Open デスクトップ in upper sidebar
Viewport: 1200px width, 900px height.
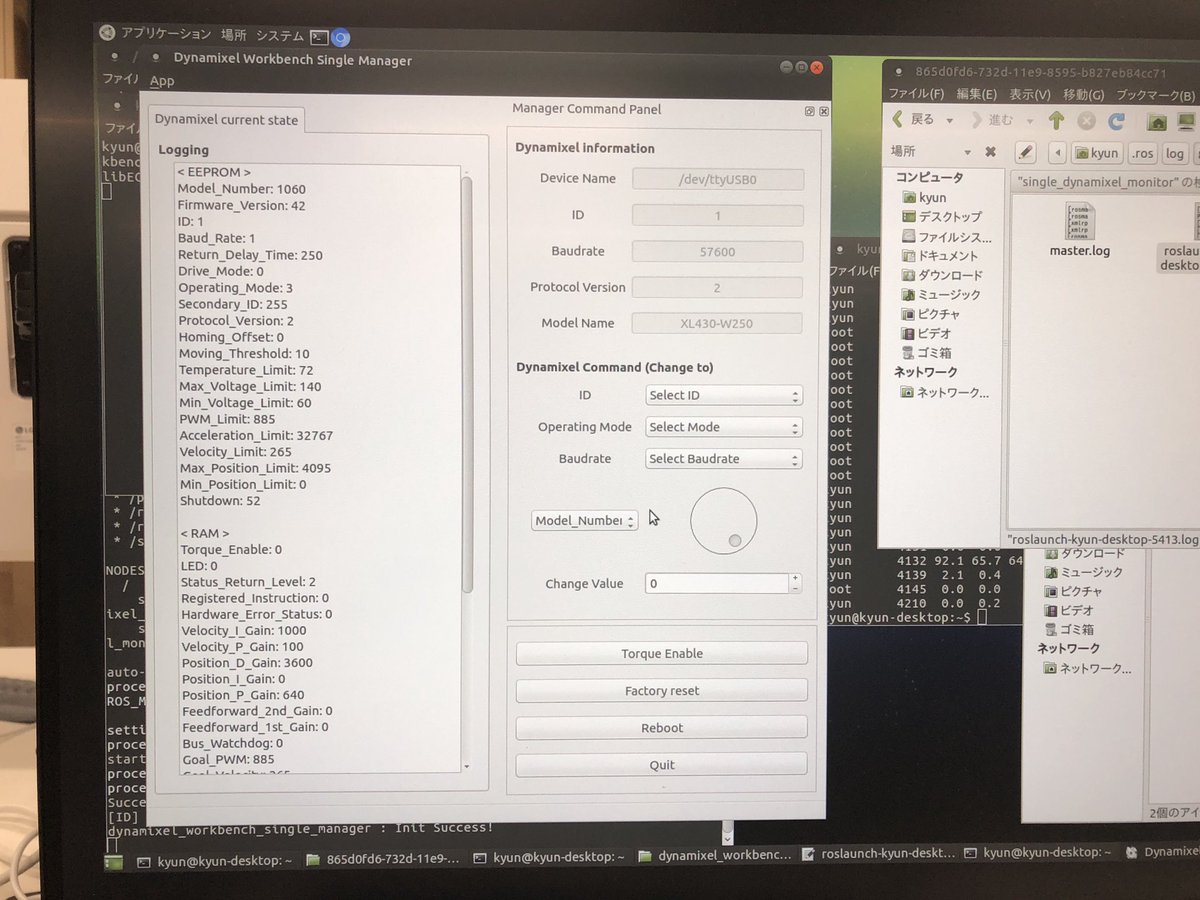[x=941, y=216]
